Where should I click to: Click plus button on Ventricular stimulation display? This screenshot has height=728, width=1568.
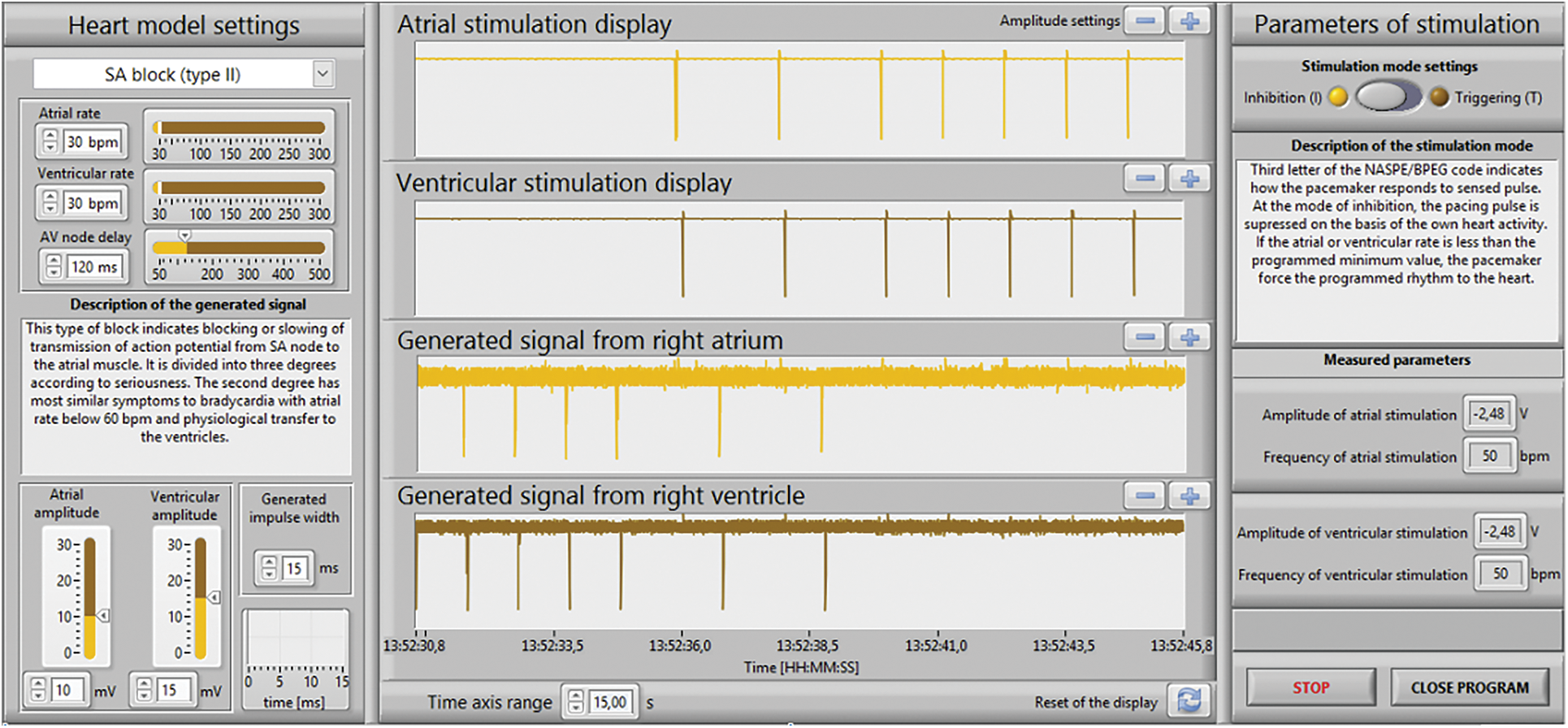tap(1189, 179)
